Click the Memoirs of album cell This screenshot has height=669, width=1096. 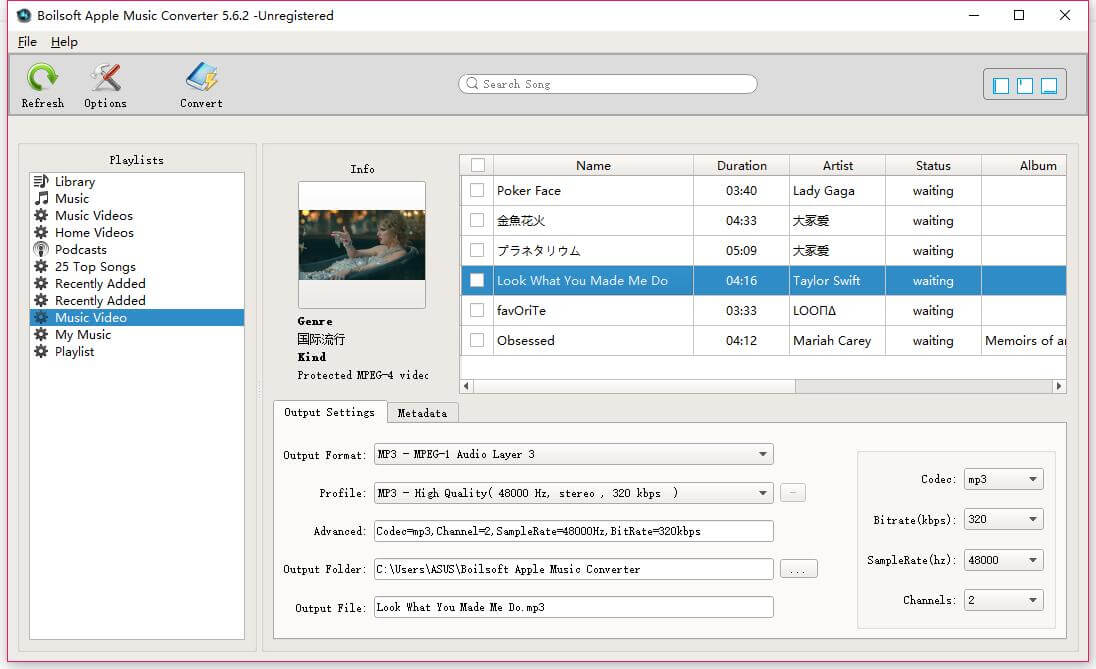[1024, 340]
